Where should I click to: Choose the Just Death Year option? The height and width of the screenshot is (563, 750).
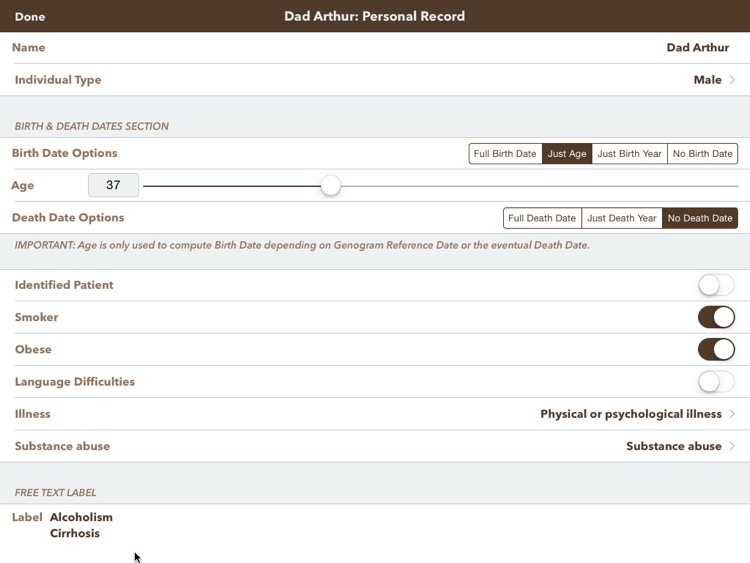click(622, 218)
